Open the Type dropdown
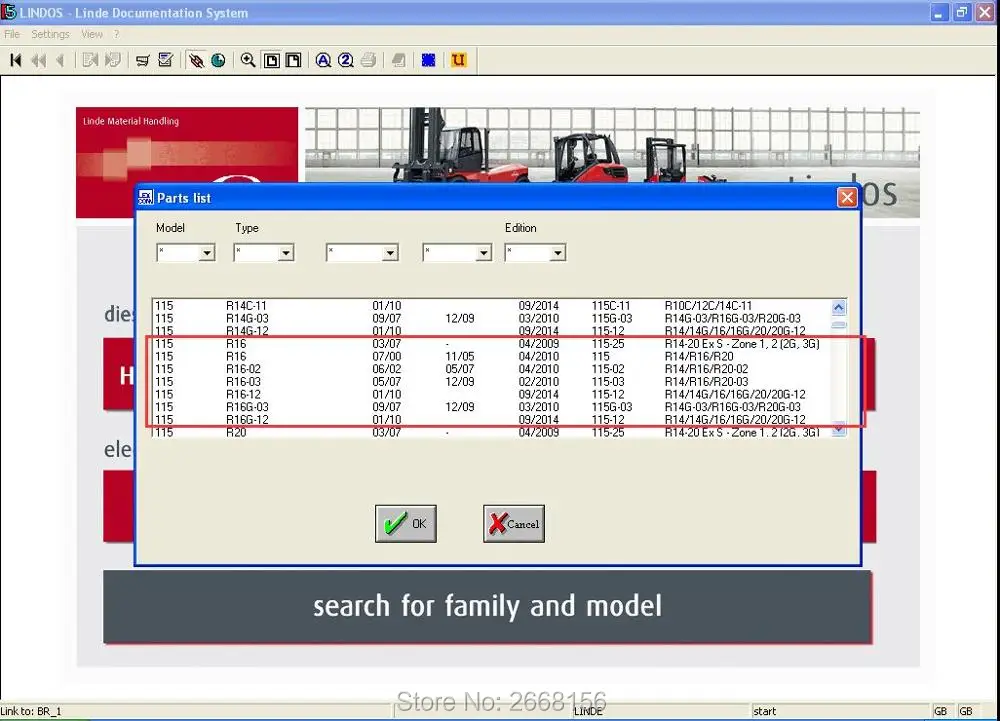The width and height of the screenshot is (1000, 721). 286,253
